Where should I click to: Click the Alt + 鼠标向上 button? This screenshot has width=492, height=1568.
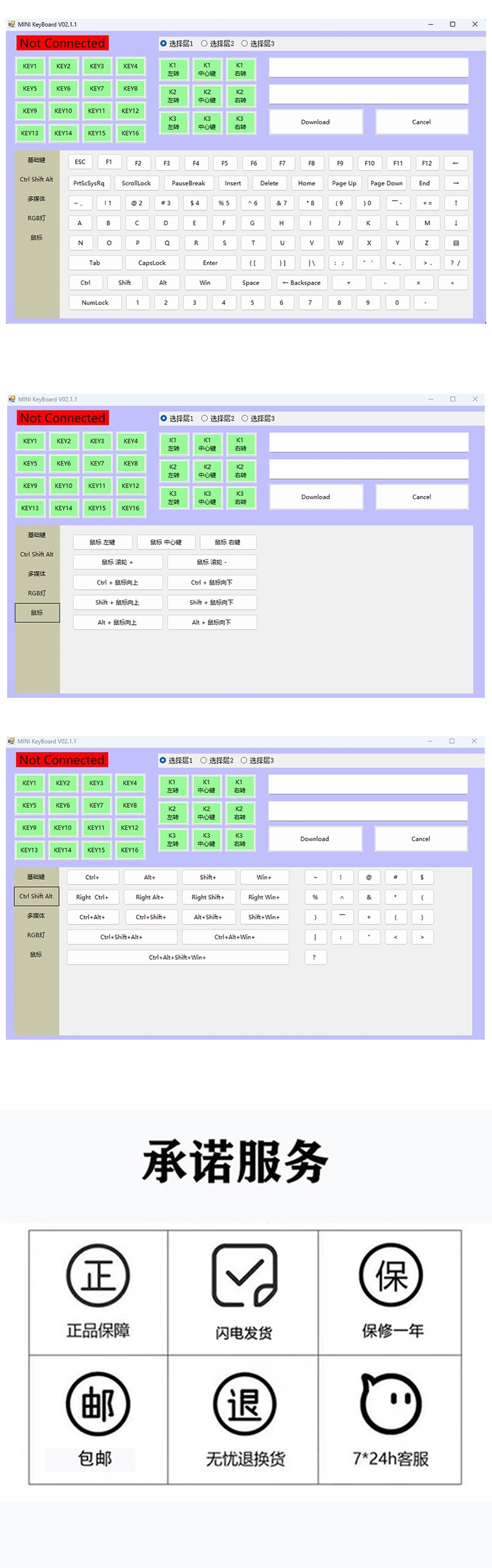point(118,622)
